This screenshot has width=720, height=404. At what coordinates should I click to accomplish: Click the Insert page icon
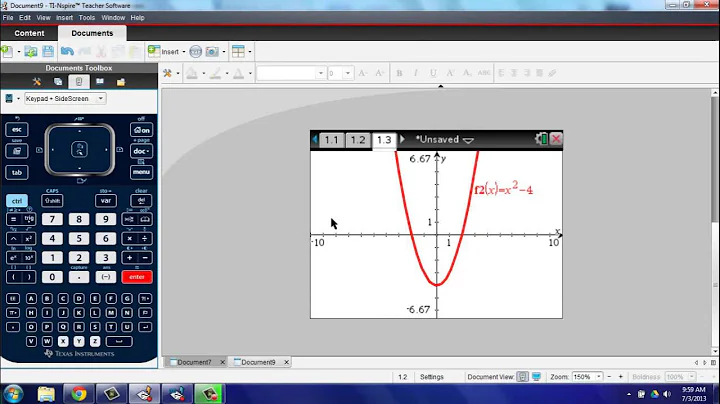pos(154,51)
